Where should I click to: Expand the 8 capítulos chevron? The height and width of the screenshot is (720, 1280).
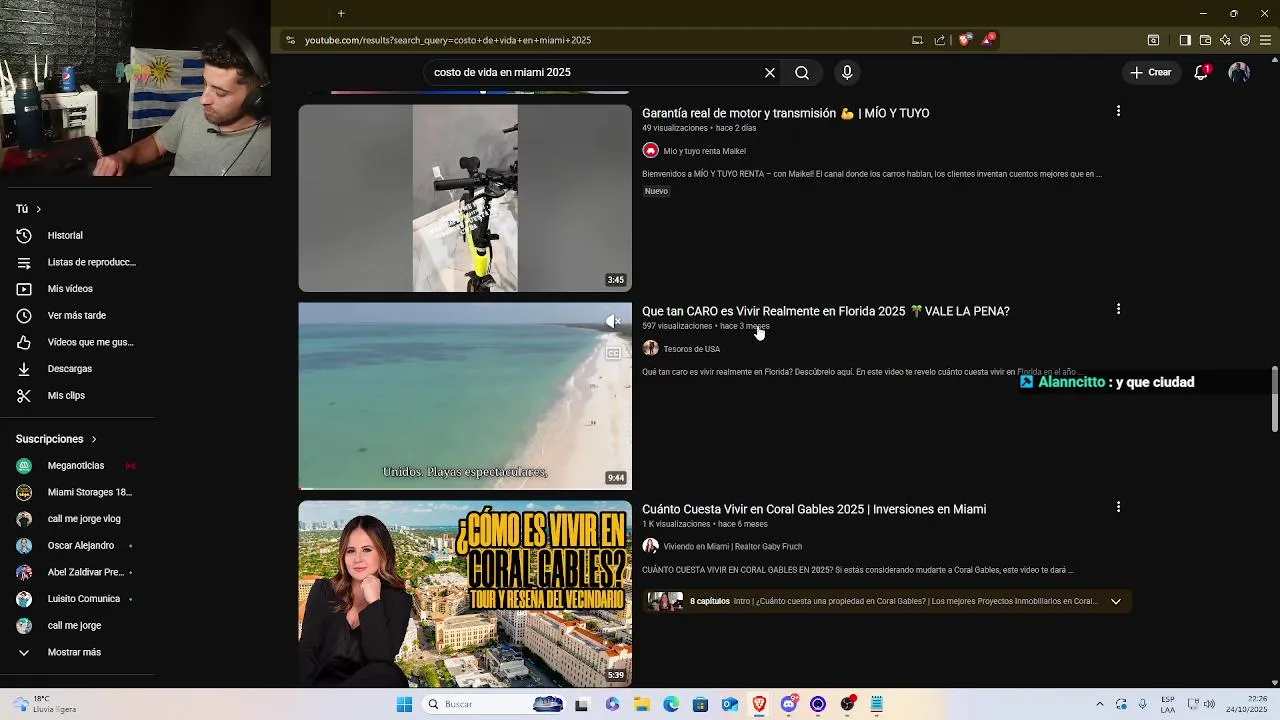pos(1116,601)
